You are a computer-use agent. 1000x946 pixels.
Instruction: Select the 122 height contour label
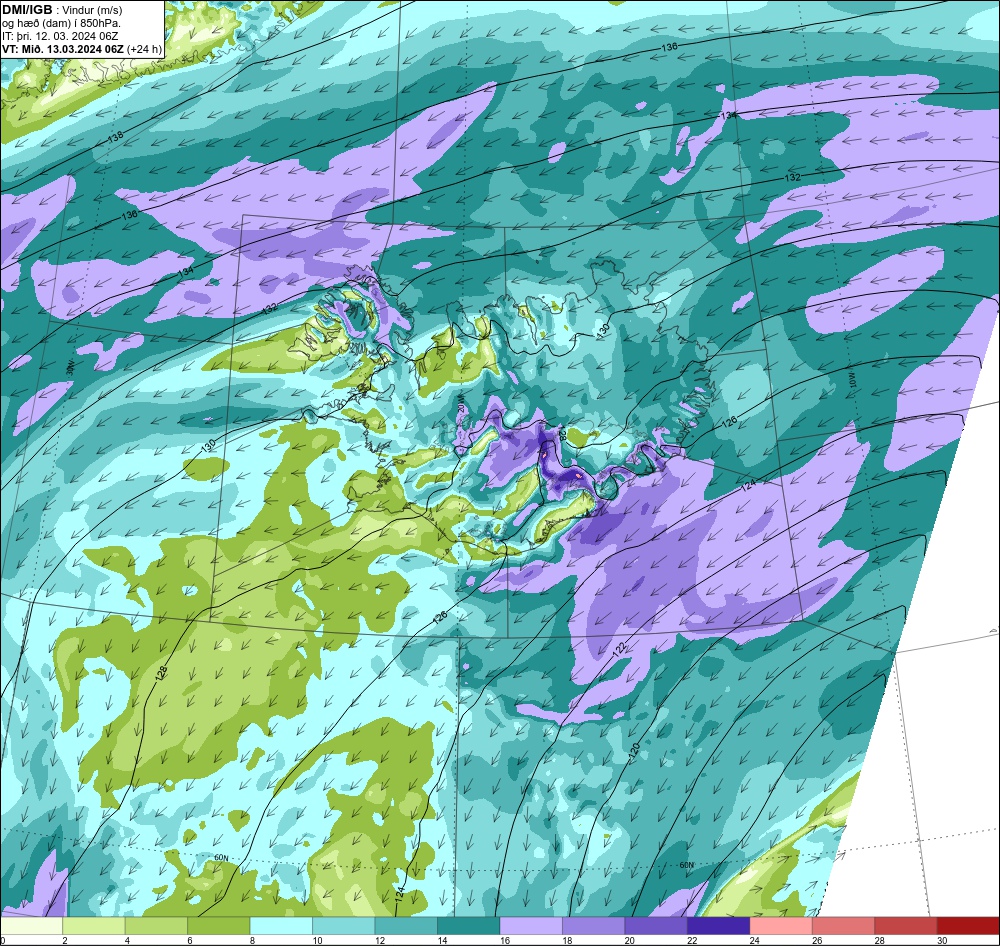click(619, 649)
